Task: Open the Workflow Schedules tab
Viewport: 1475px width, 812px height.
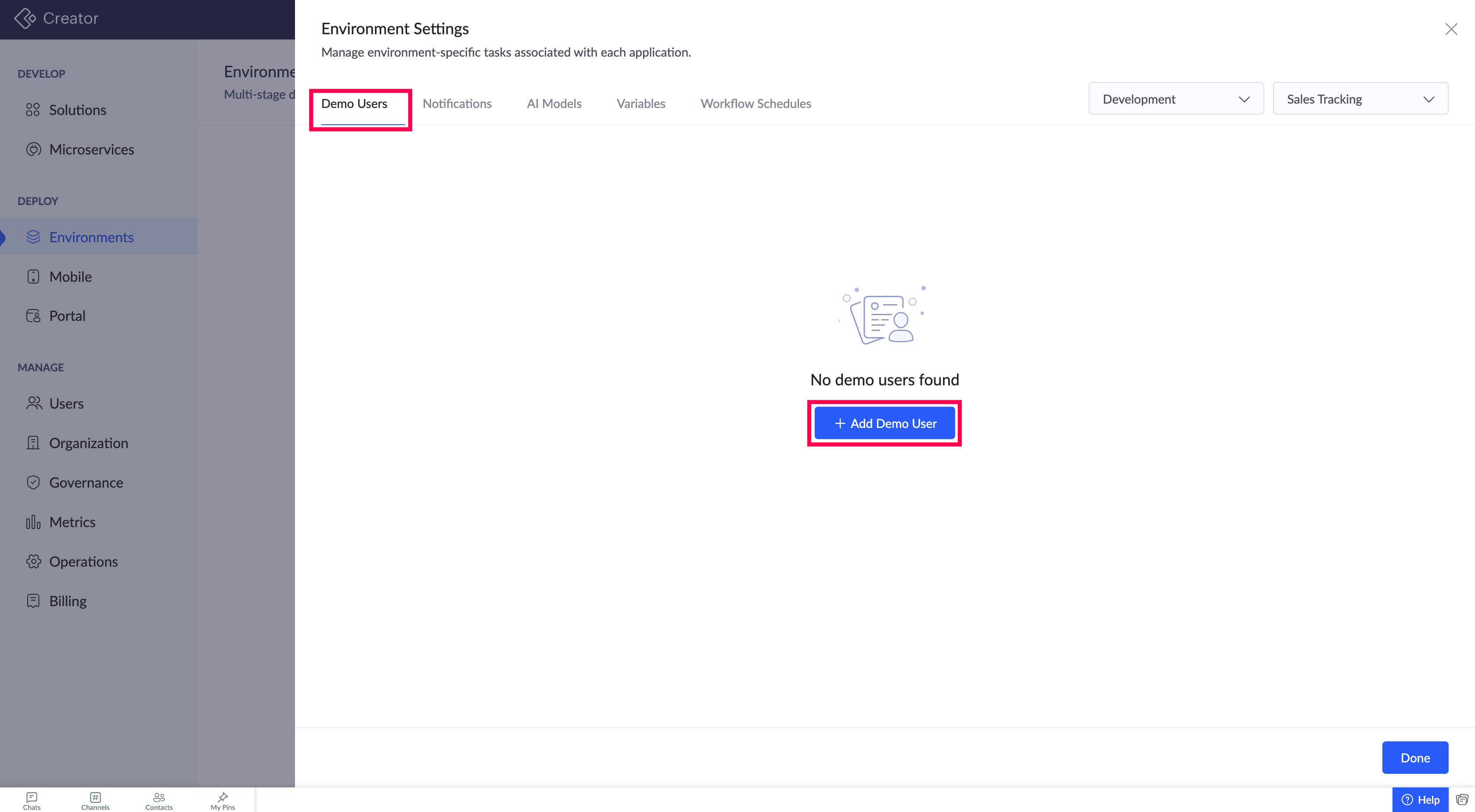Action: [755, 104]
